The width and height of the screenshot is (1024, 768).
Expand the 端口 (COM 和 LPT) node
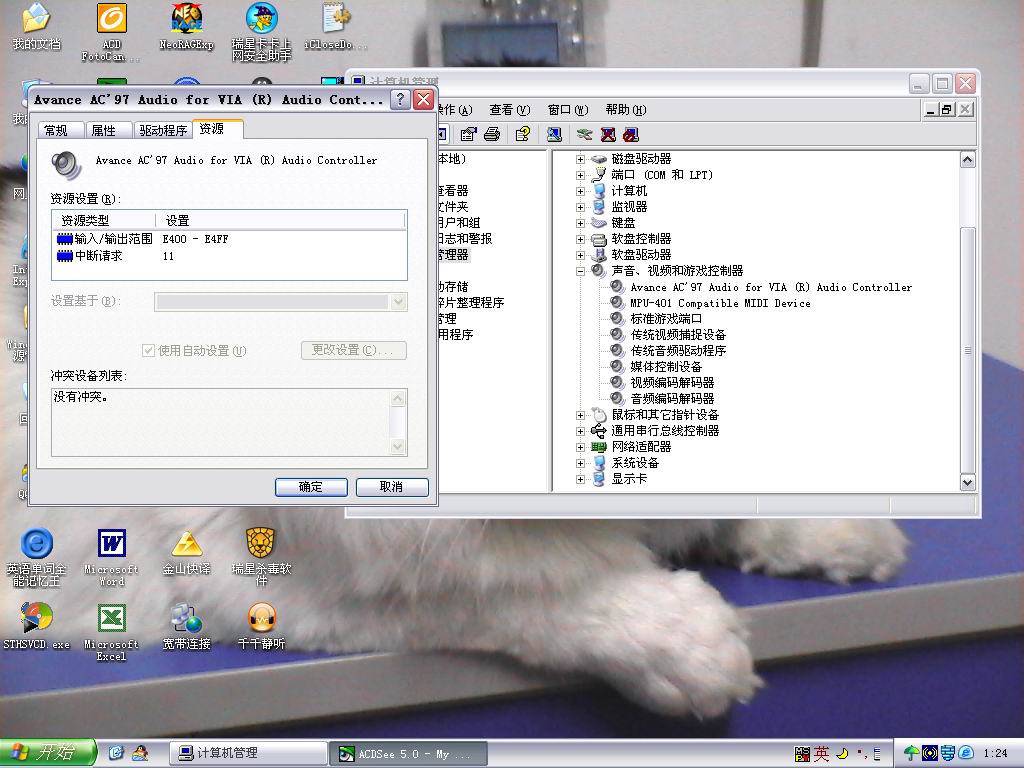(580, 175)
